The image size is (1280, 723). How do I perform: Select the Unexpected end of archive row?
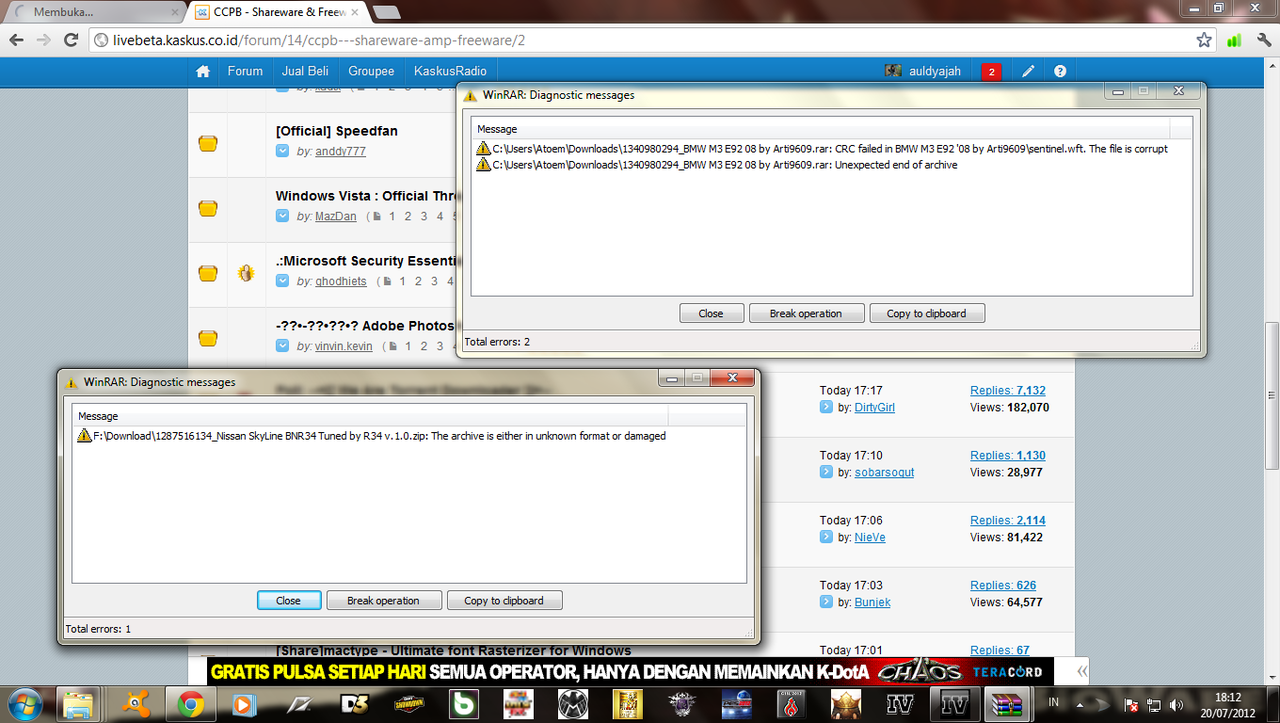coord(717,165)
